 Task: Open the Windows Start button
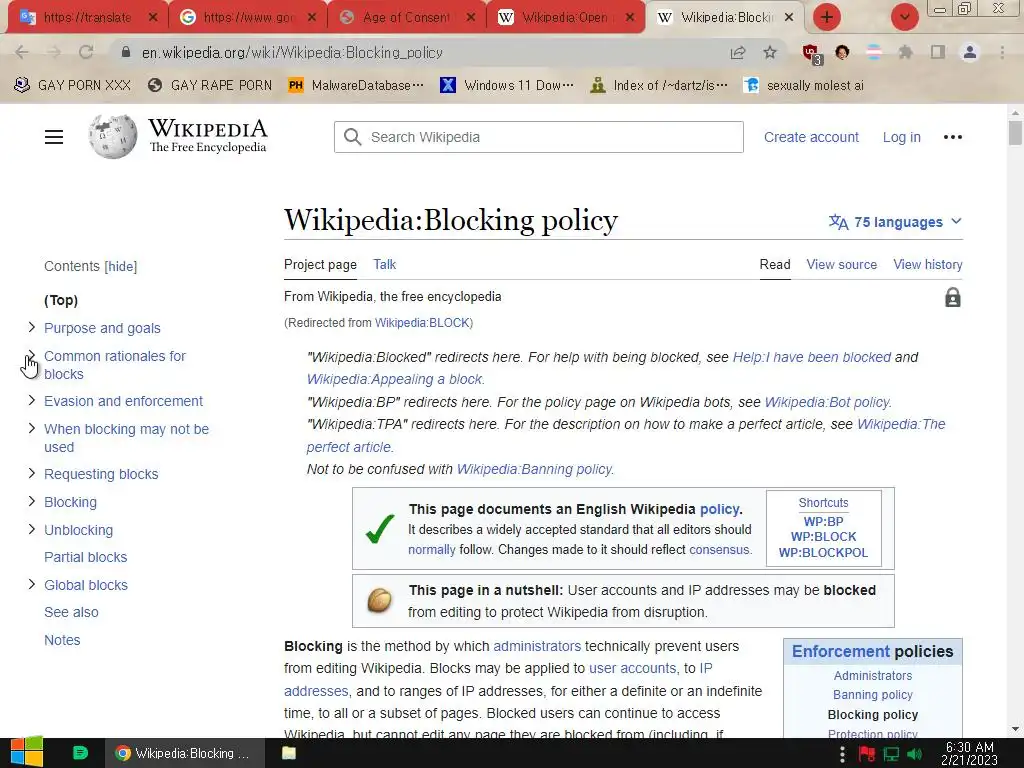pyautogui.click(x=27, y=753)
